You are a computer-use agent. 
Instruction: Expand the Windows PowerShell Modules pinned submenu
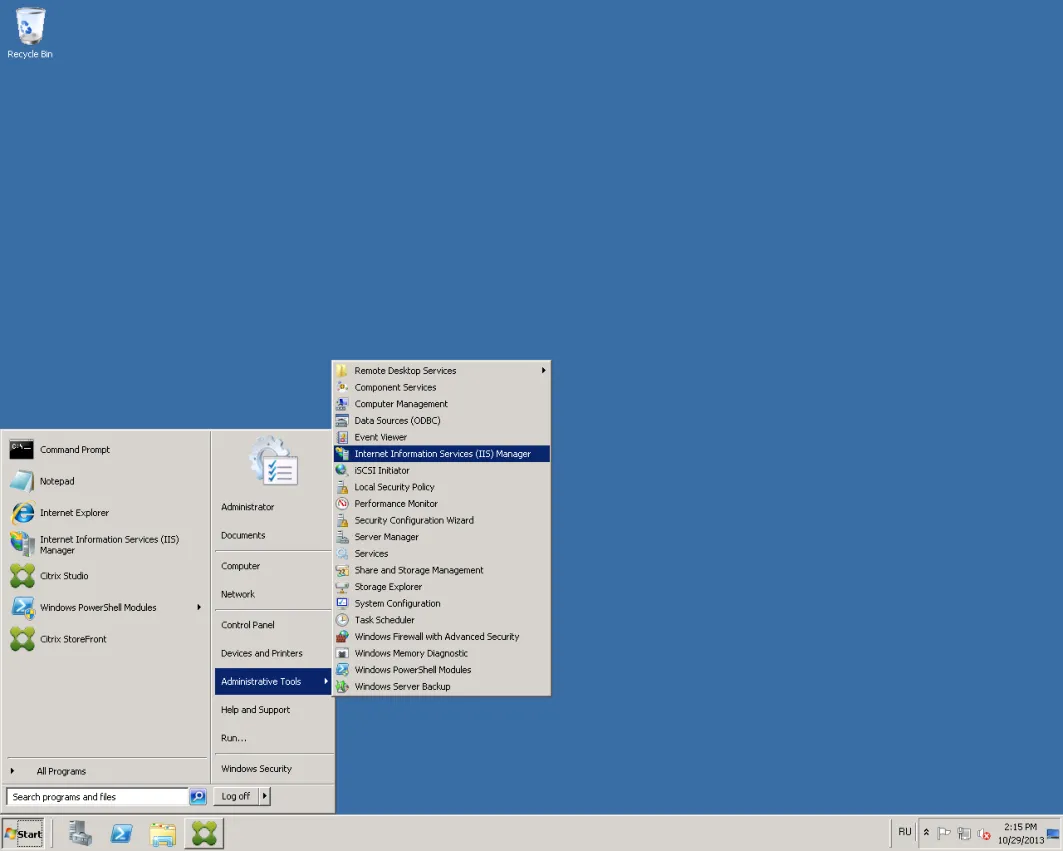point(105,608)
